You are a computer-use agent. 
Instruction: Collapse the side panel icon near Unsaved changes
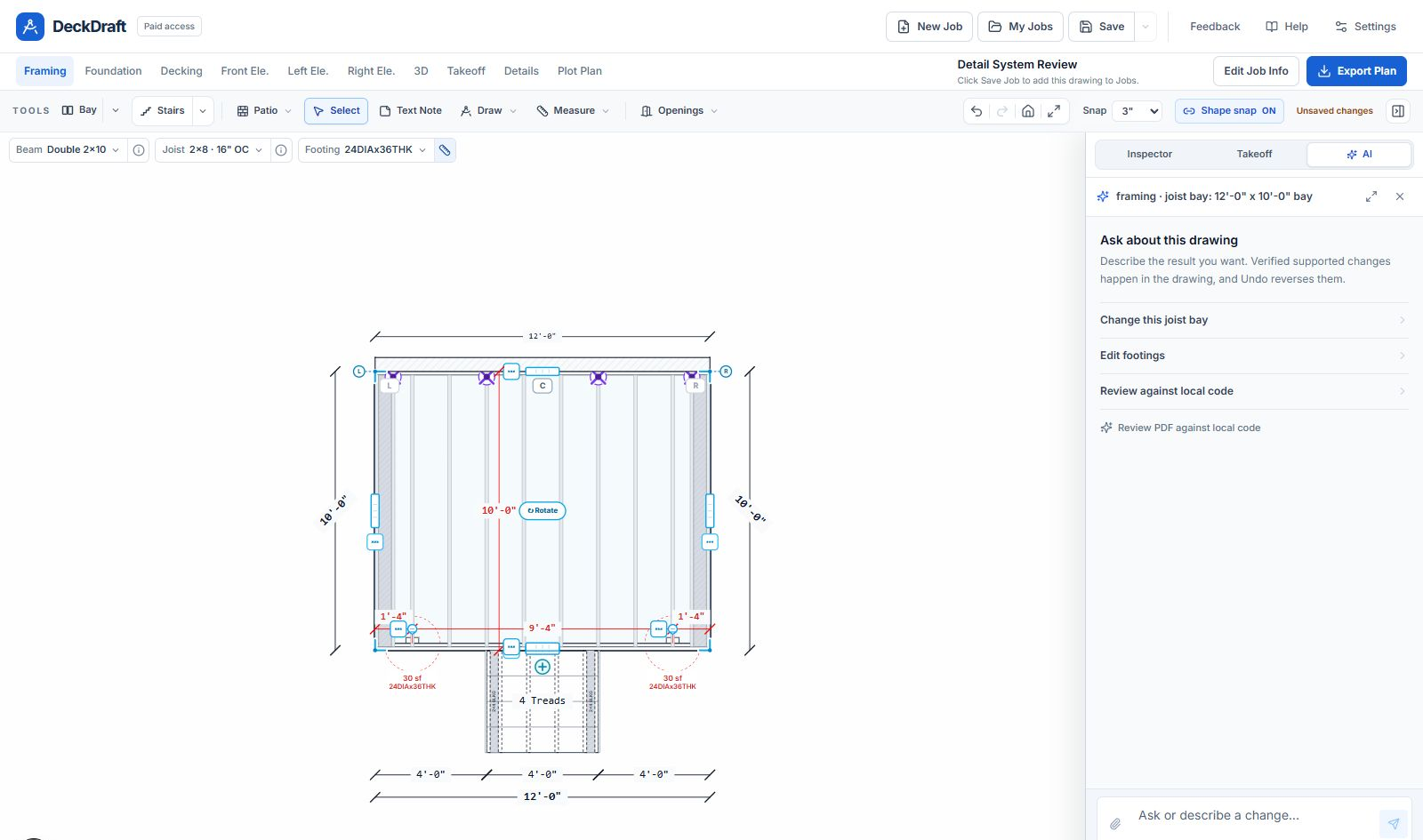click(x=1398, y=111)
